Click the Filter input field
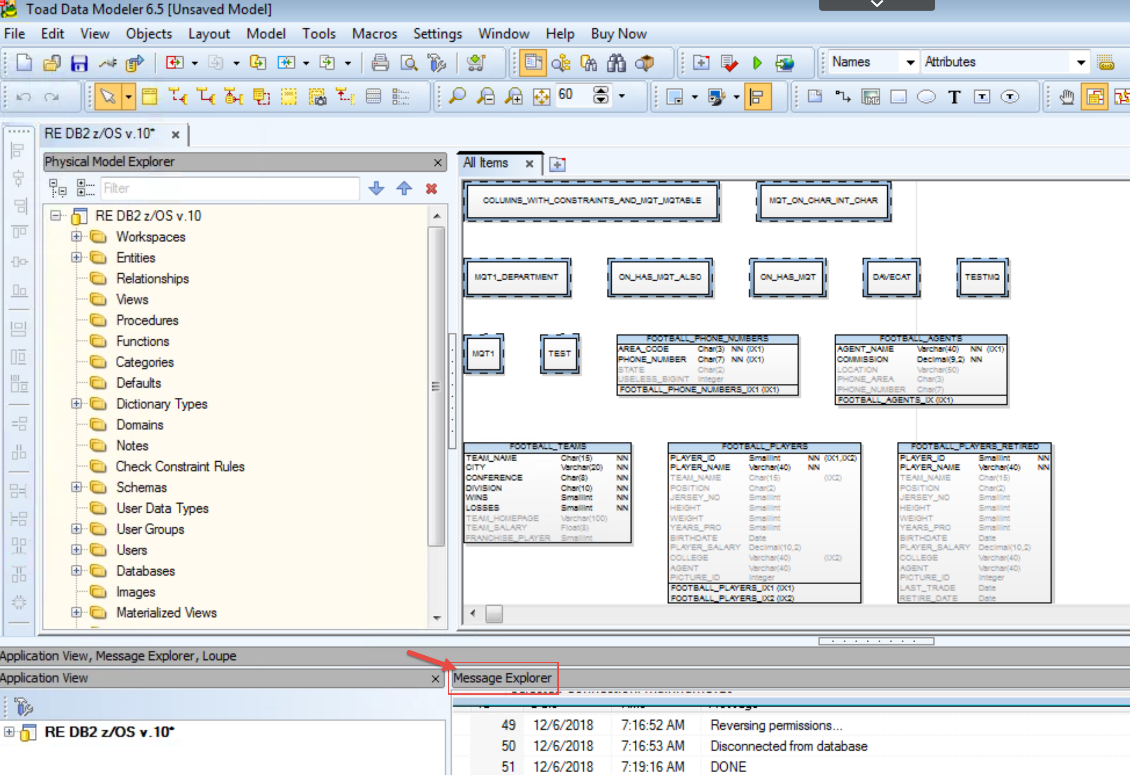1130x775 pixels. click(x=230, y=189)
